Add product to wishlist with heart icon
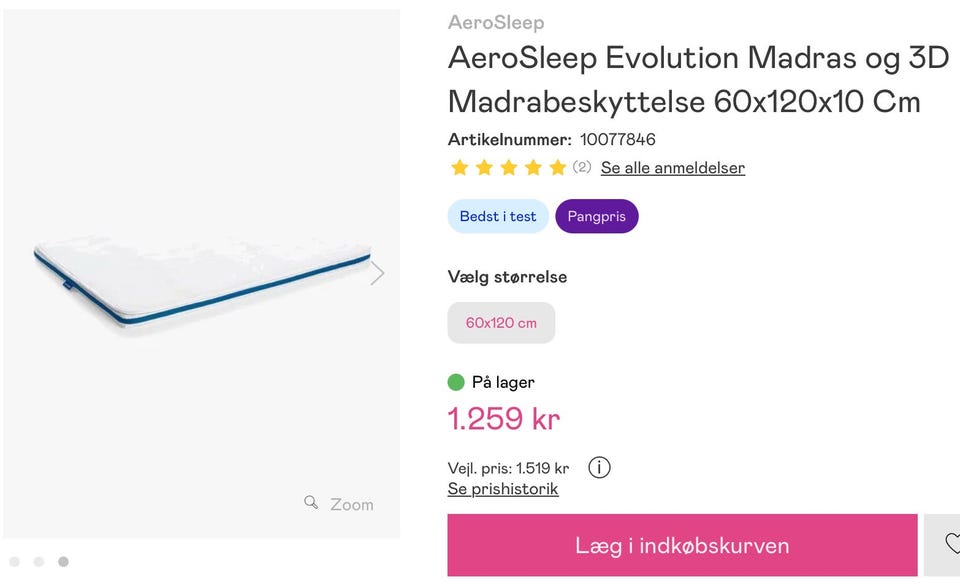Viewport: 960px width, 585px height. point(951,543)
